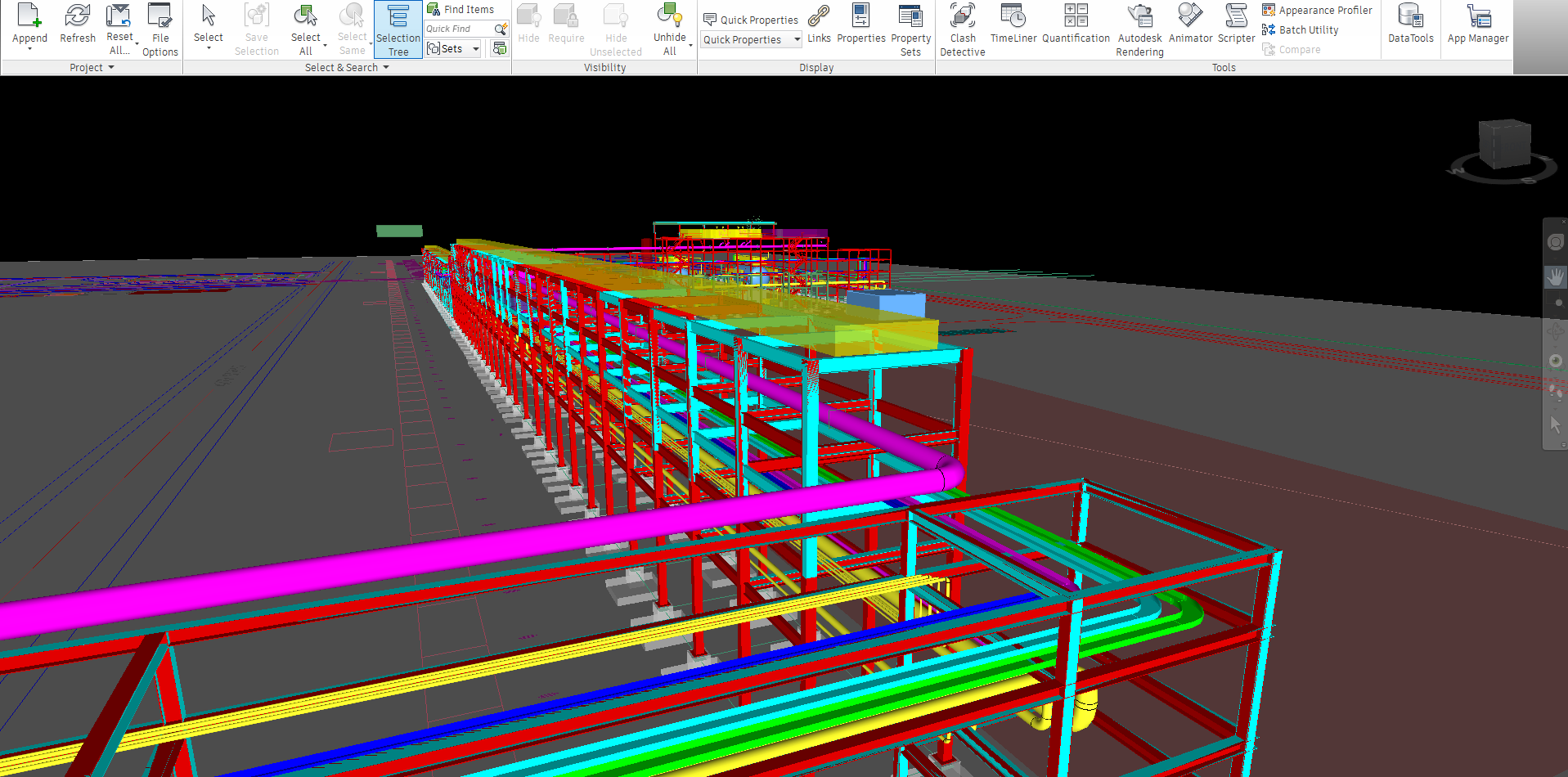Viewport: 1568px width, 777px height.
Task: Open the Sets dropdown
Action: click(x=475, y=49)
